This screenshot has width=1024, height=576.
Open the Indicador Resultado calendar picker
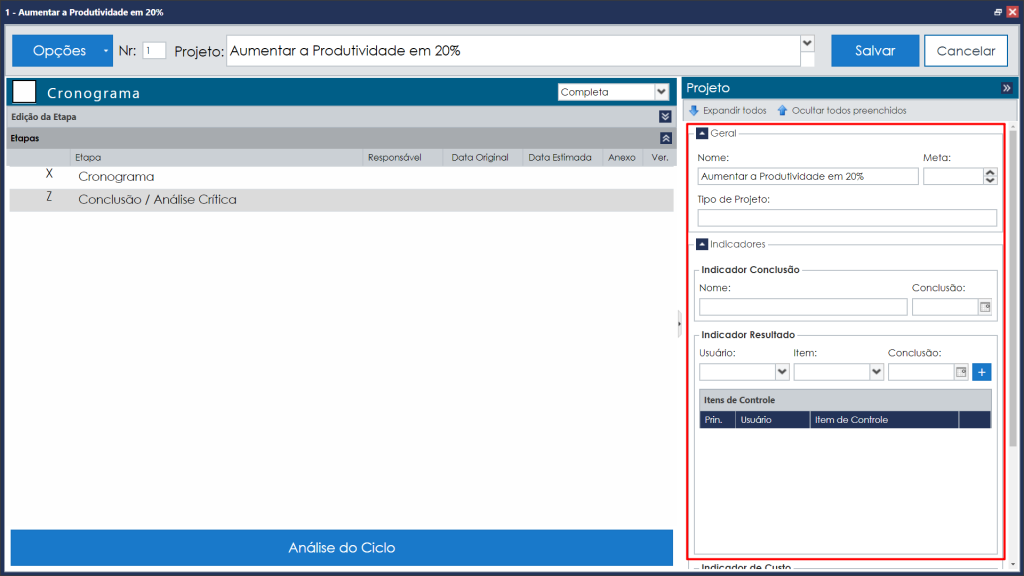click(961, 372)
